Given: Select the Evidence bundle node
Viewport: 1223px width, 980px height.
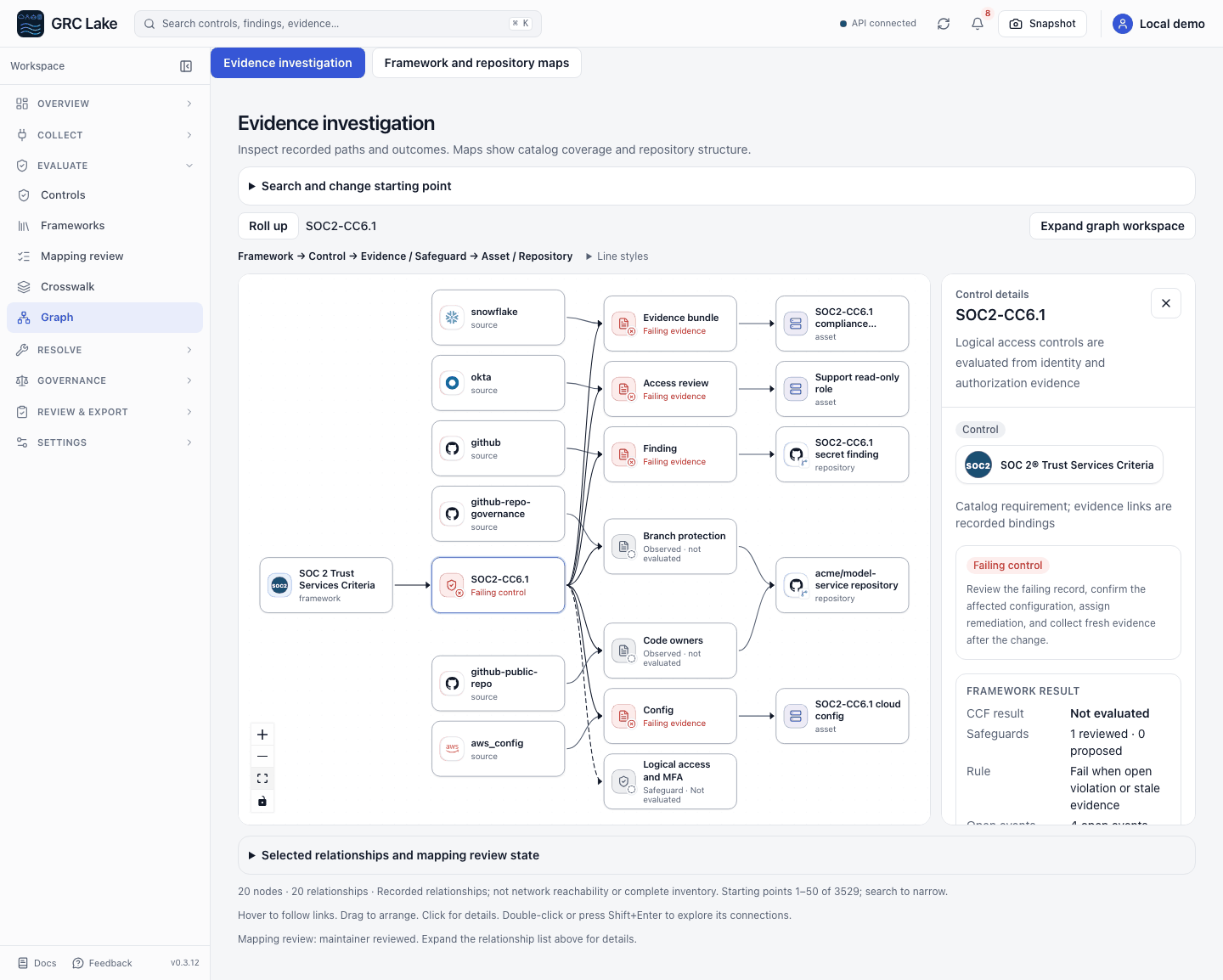Looking at the screenshot, I should point(670,324).
